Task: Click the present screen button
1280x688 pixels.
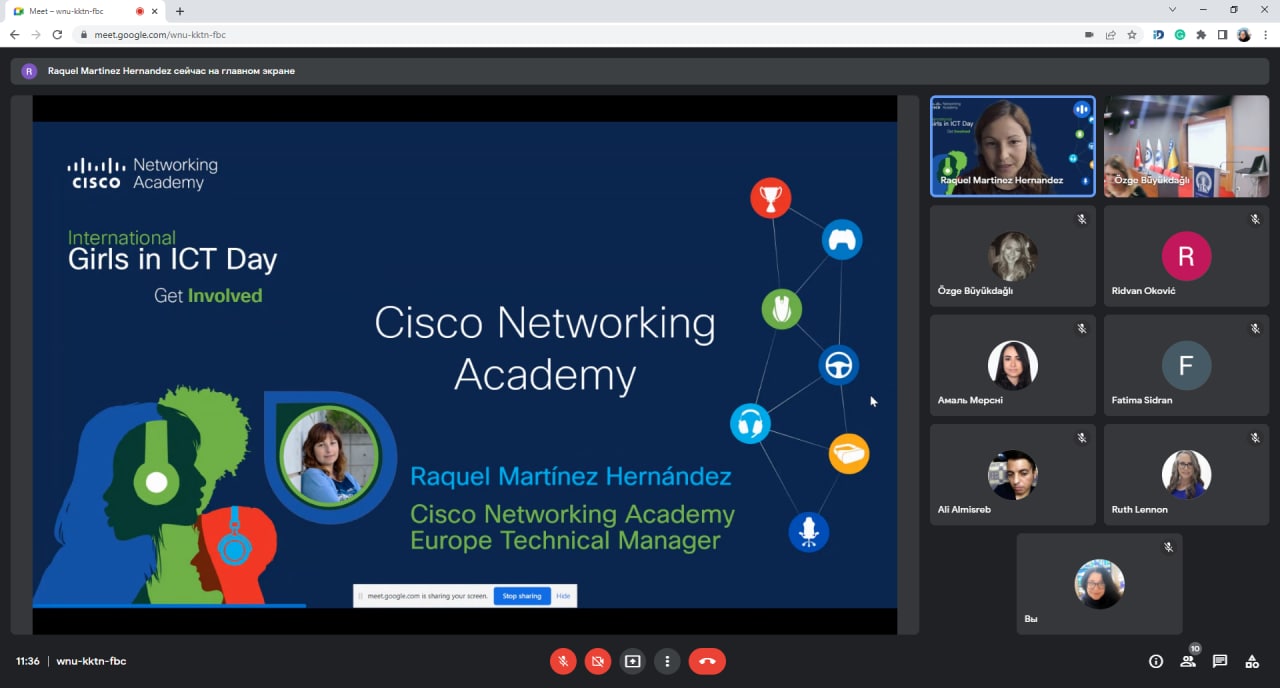Action: pyautogui.click(x=632, y=661)
